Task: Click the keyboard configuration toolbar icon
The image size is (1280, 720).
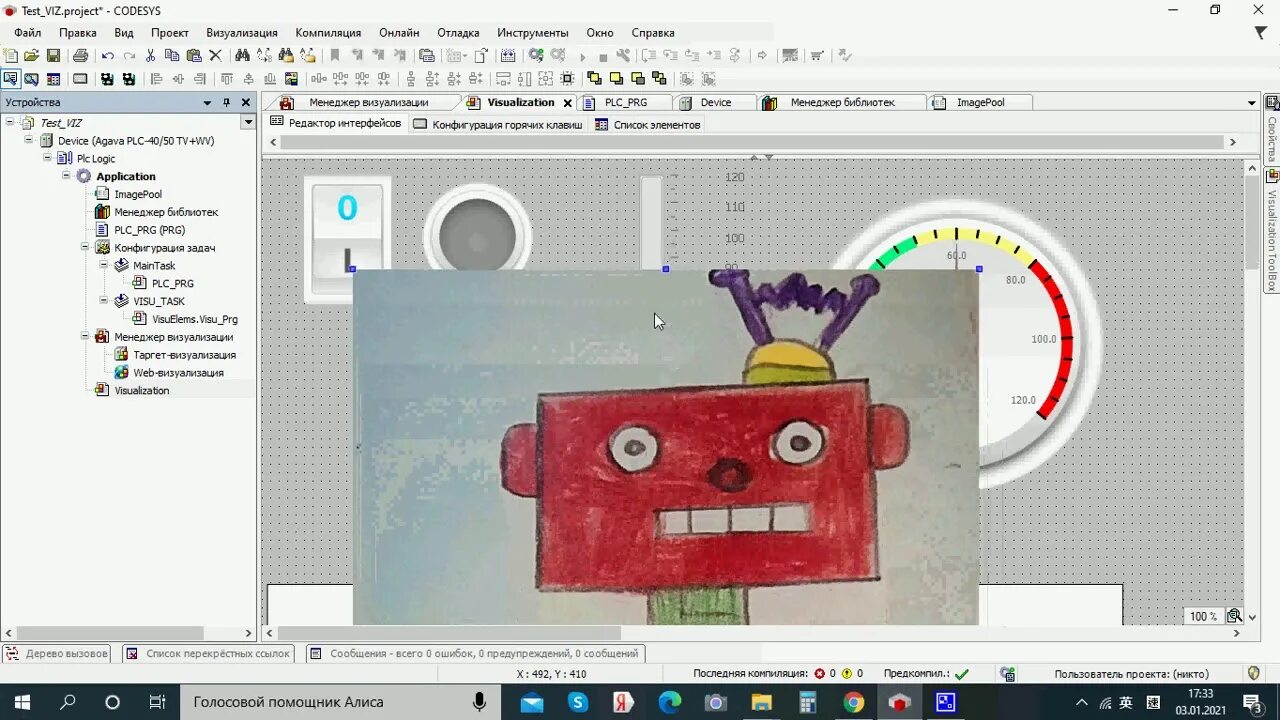Action: coord(80,79)
